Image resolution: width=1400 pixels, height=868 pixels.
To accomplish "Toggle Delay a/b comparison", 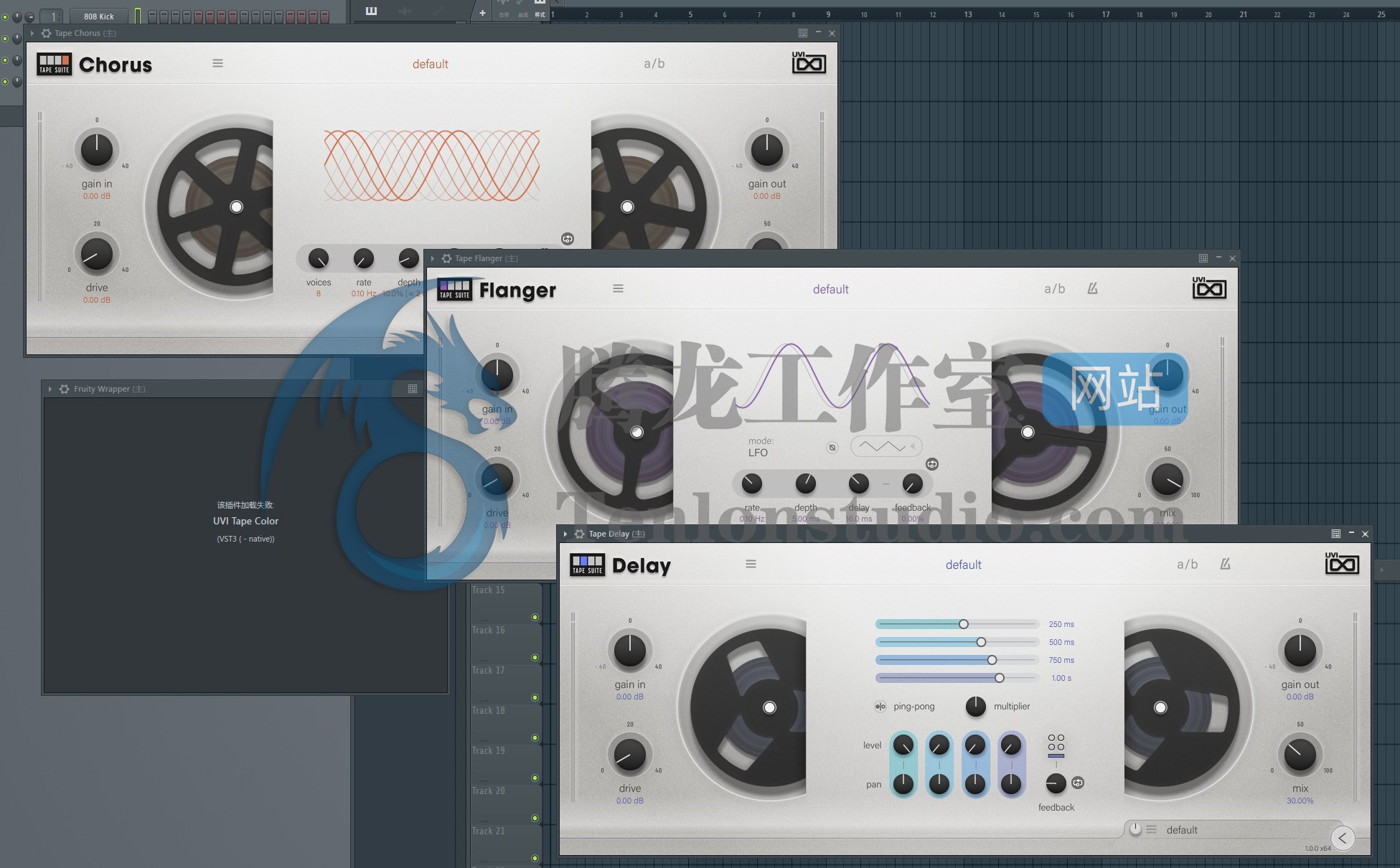I will tap(1187, 564).
